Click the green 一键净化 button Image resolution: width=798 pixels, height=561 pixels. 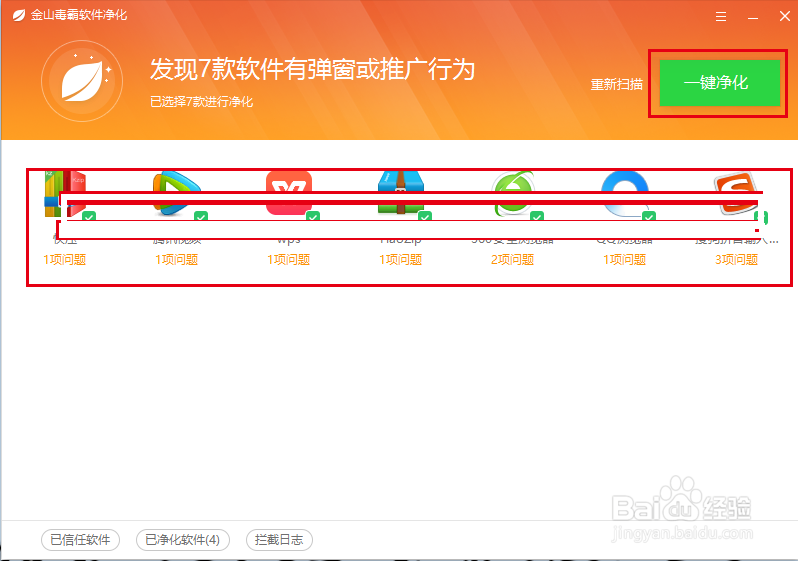(x=720, y=83)
